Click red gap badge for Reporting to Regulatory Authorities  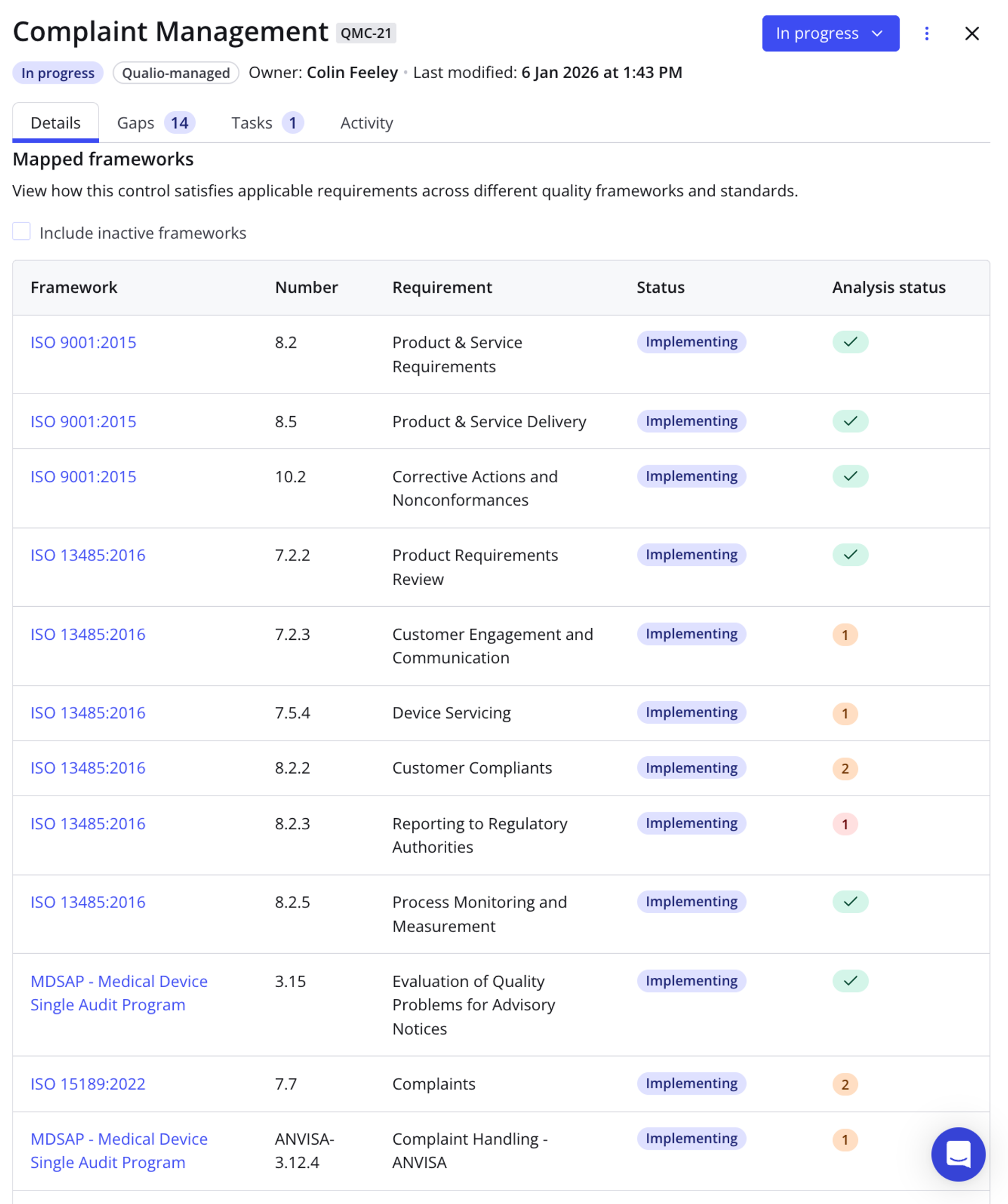coord(845,824)
